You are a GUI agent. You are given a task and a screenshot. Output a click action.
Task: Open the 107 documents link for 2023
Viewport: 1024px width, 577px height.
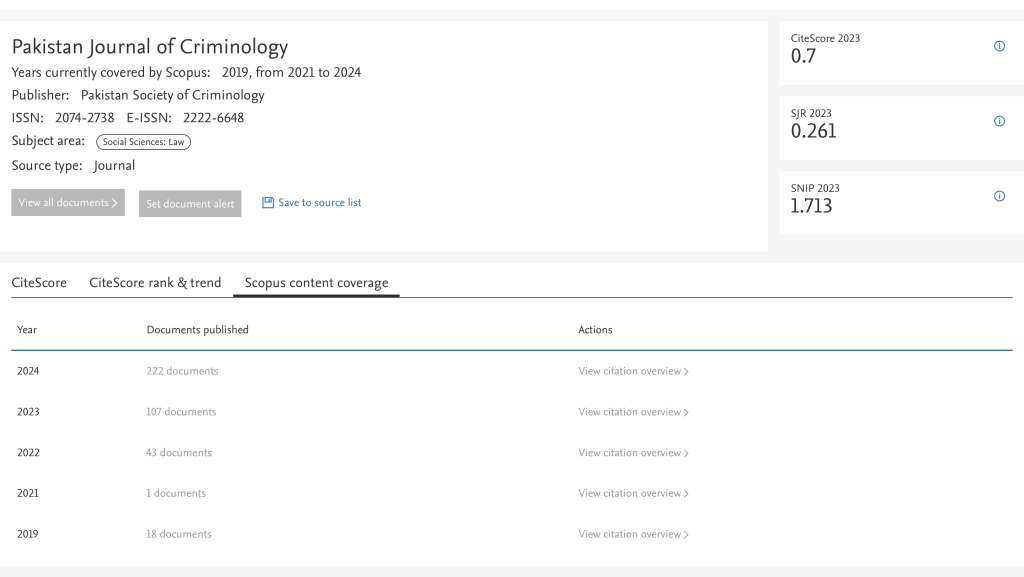[x=181, y=412]
